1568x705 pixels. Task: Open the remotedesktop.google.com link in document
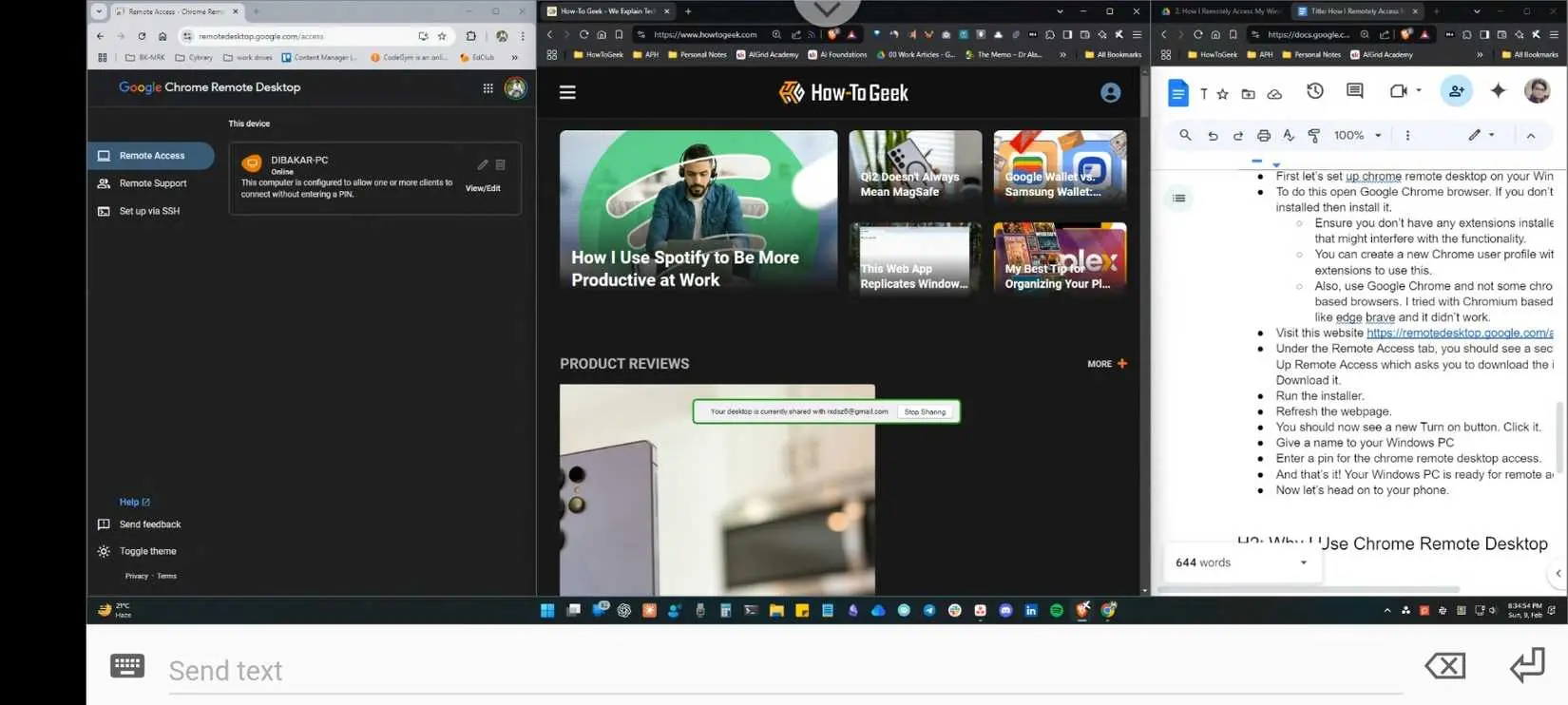pyautogui.click(x=1460, y=333)
